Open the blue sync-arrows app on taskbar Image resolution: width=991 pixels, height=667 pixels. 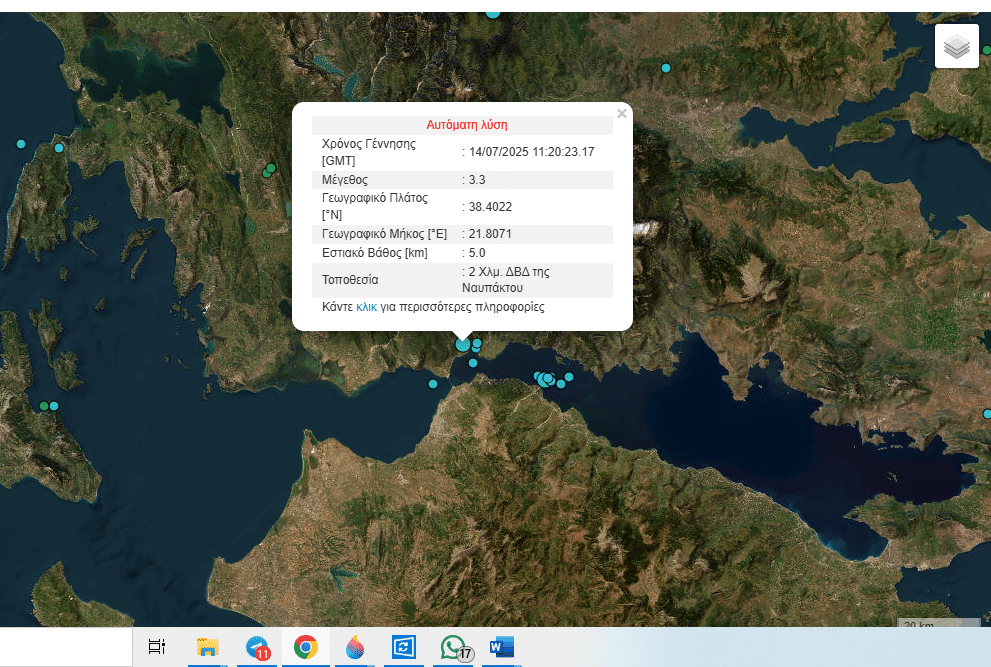pos(404,647)
